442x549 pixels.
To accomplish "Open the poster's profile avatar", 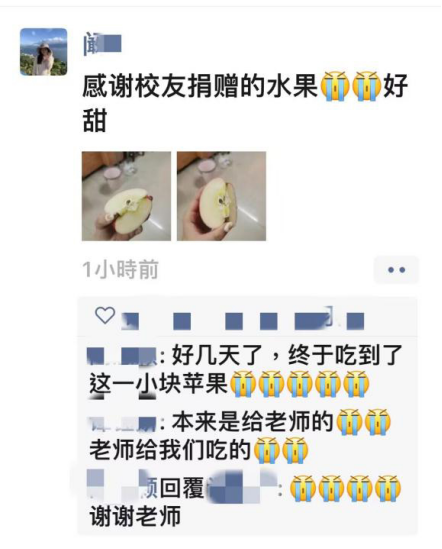I will (43, 52).
